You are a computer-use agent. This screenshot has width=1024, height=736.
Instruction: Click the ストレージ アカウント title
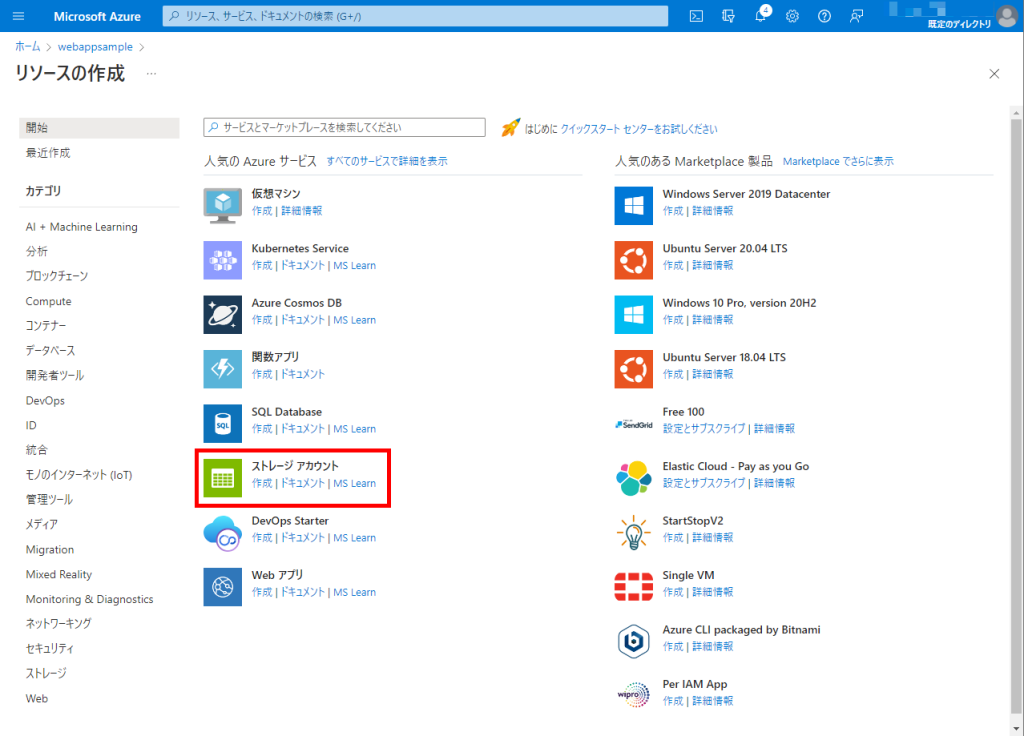tap(295, 466)
